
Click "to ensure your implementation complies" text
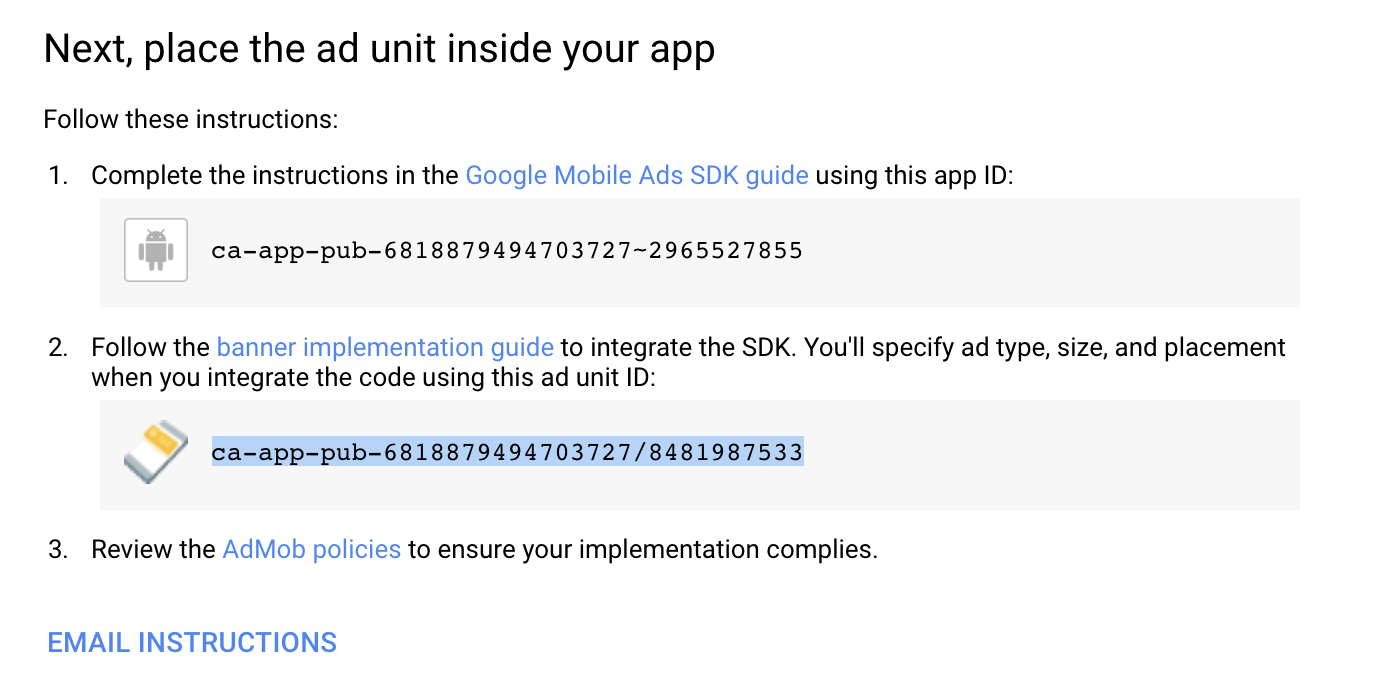pyautogui.click(x=642, y=549)
